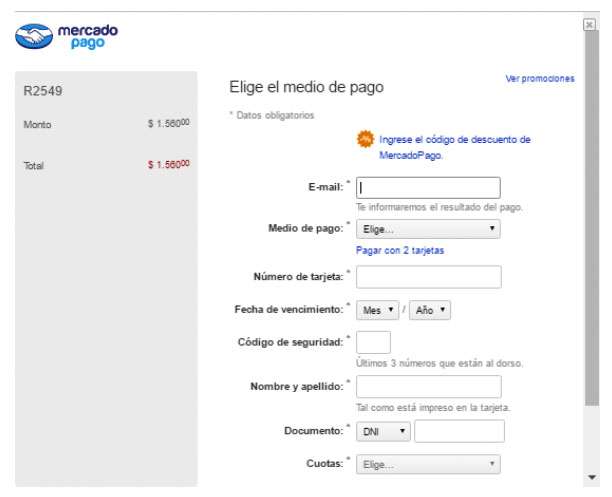This screenshot has width=612, height=497.
Task: Click the 'Monto' label in summary
Action: (x=37, y=125)
